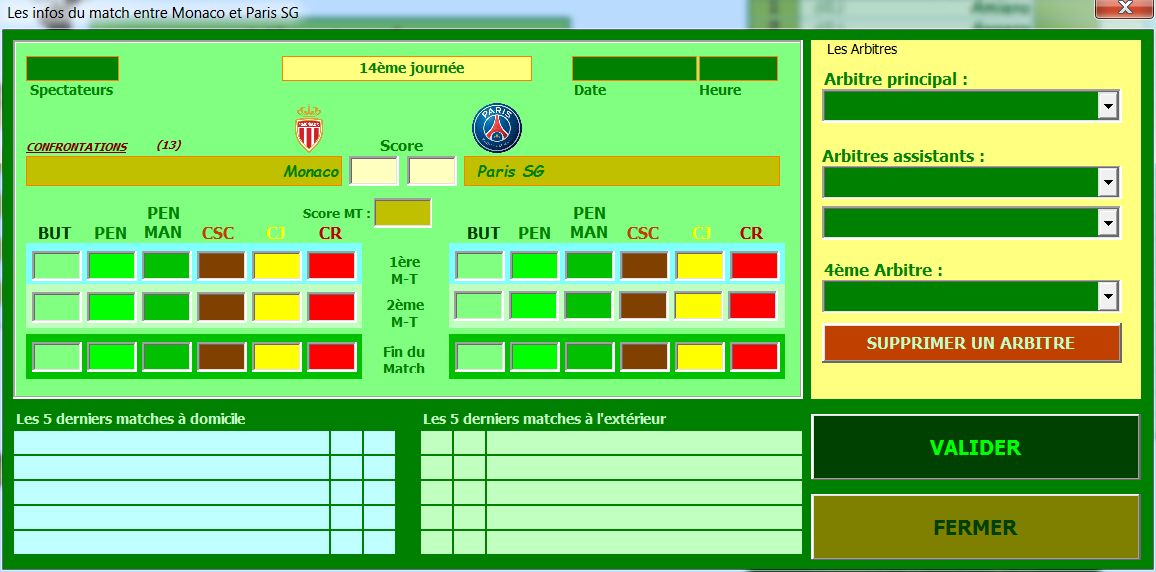Click the 14ème journée field
The image size is (1156, 572).
407,69
